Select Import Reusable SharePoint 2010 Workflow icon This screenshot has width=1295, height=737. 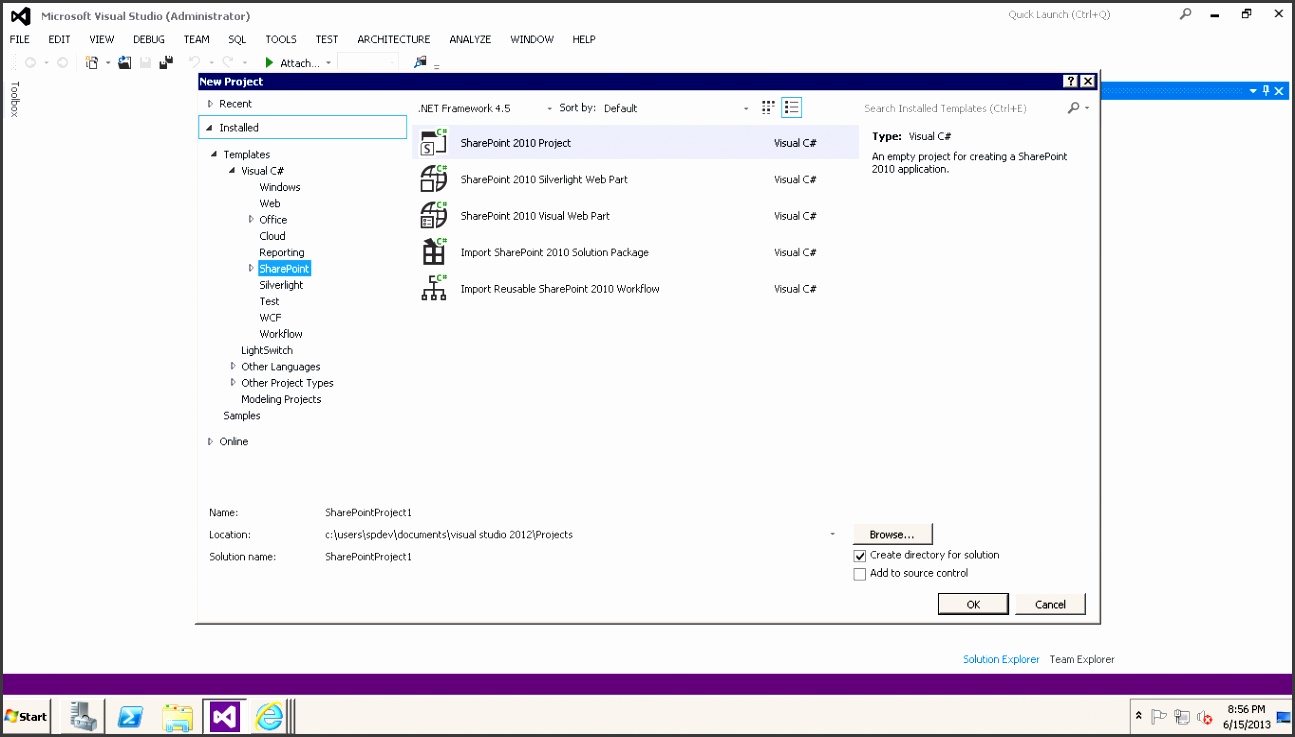click(x=433, y=289)
